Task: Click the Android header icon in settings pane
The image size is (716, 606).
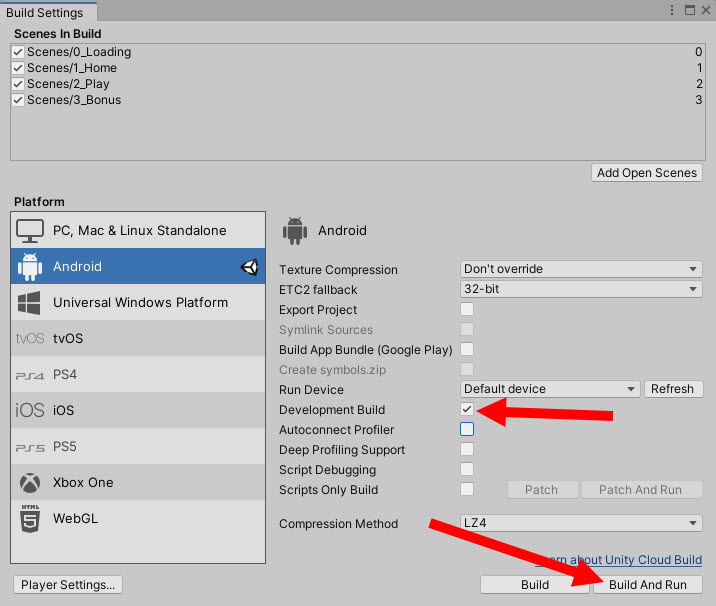Action: tap(295, 231)
